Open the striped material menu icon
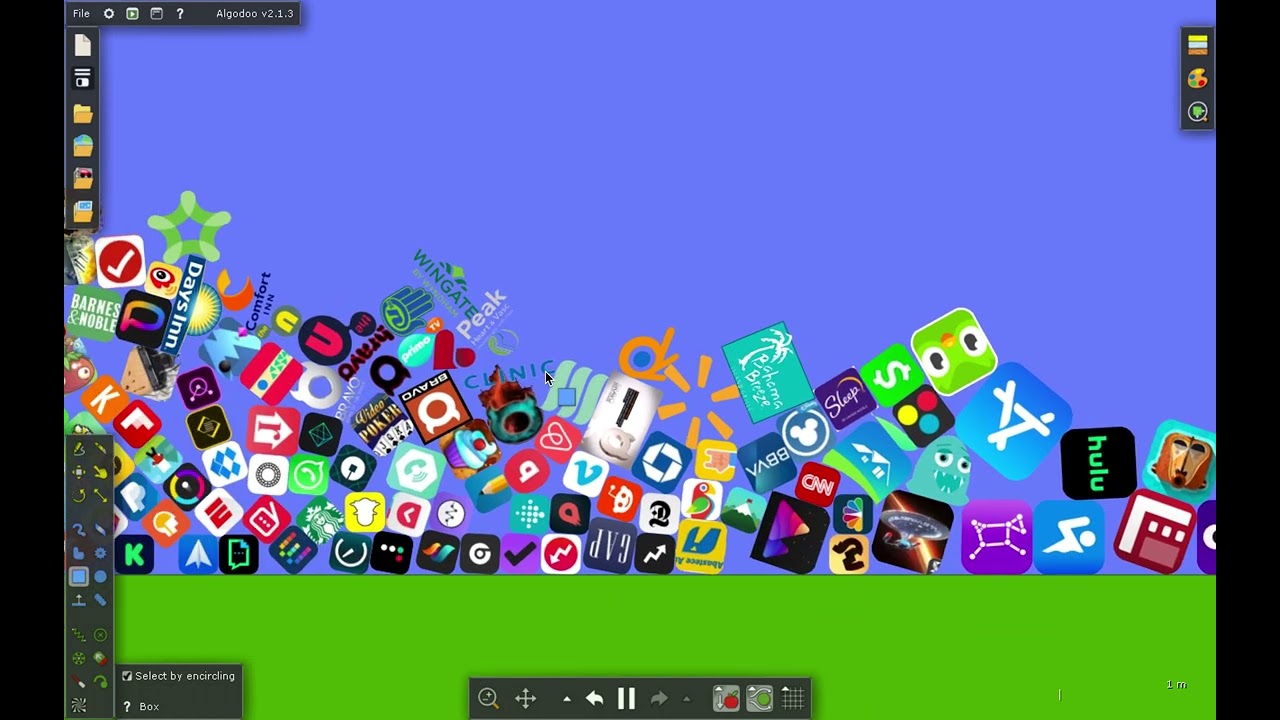This screenshot has height=720, width=1280. pos(1198,44)
